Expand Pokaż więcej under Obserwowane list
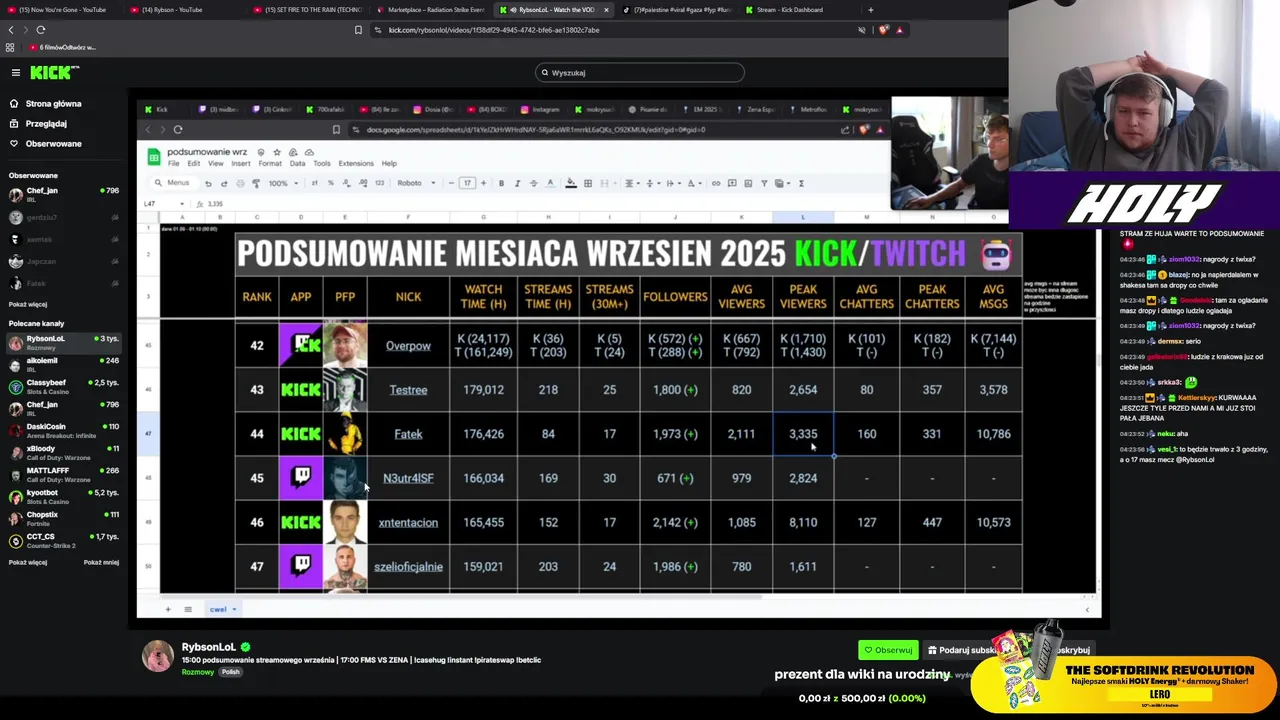 (x=28, y=304)
